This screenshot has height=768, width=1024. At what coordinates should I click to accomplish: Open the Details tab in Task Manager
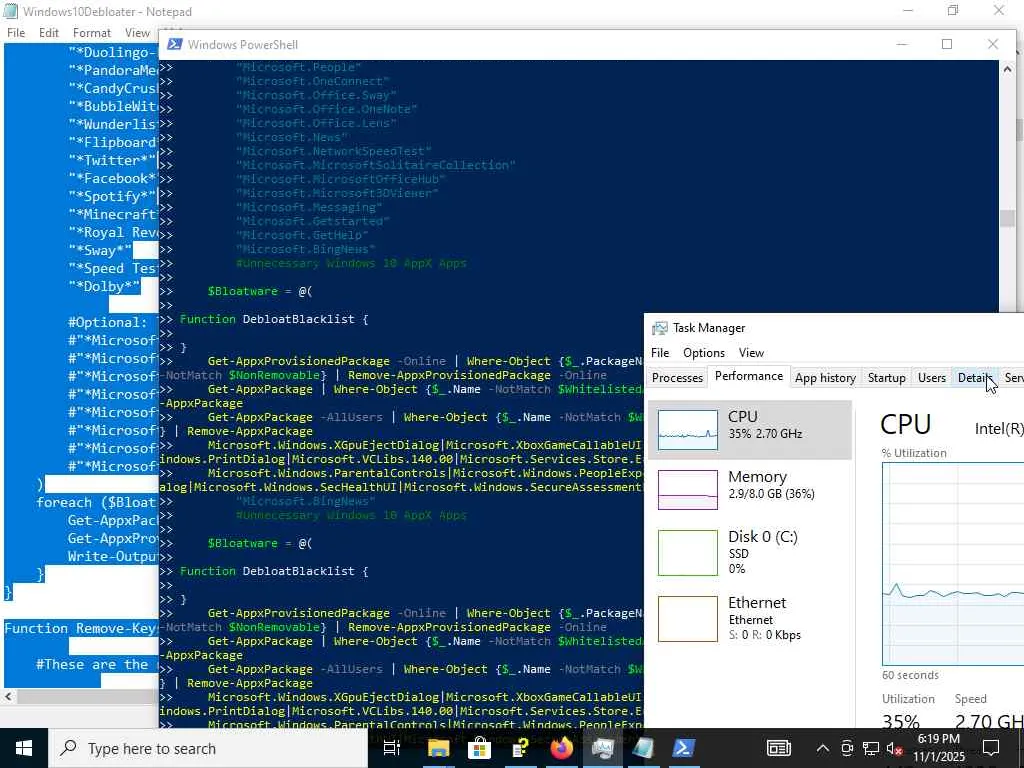tap(975, 377)
